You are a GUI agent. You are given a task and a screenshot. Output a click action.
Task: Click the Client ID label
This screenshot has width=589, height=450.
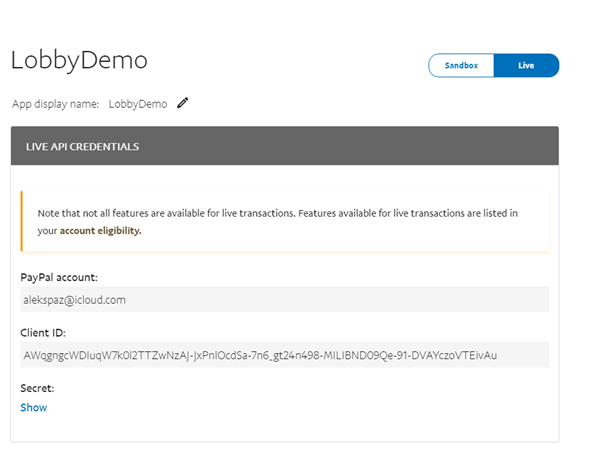(x=43, y=333)
